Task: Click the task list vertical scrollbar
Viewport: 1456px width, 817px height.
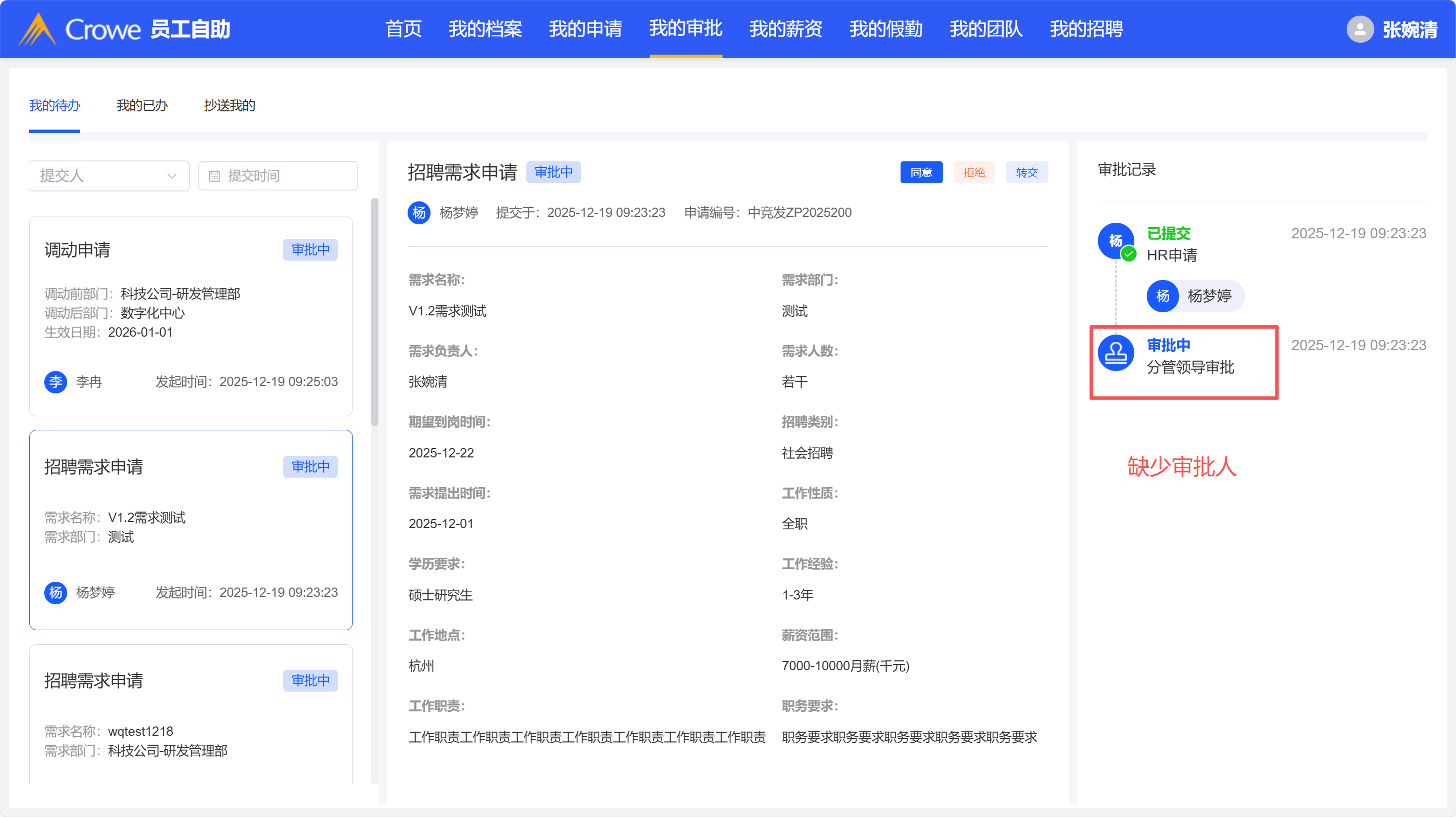Action: pos(374,311)
